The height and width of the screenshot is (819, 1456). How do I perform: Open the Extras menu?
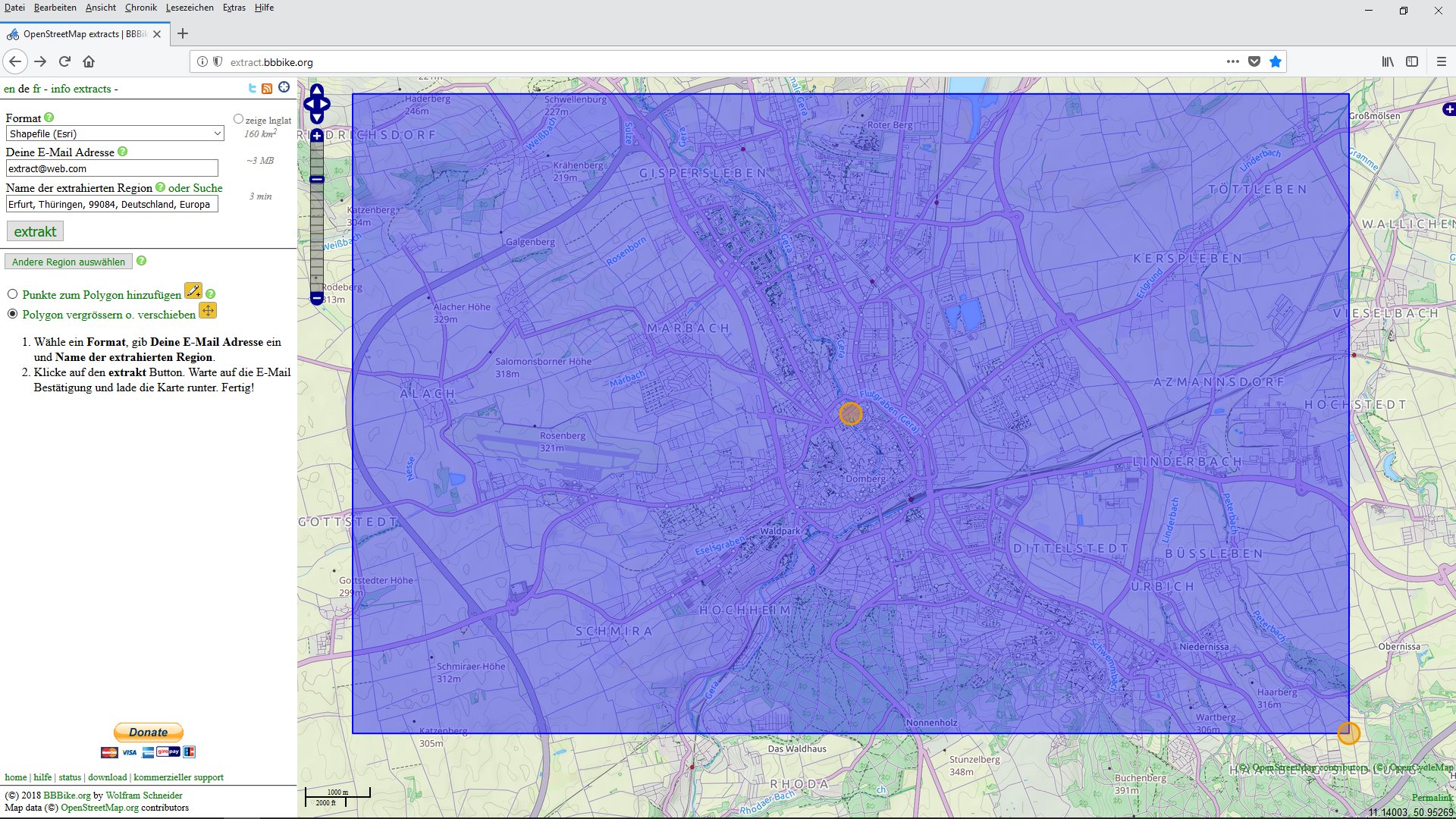point(234,8)
